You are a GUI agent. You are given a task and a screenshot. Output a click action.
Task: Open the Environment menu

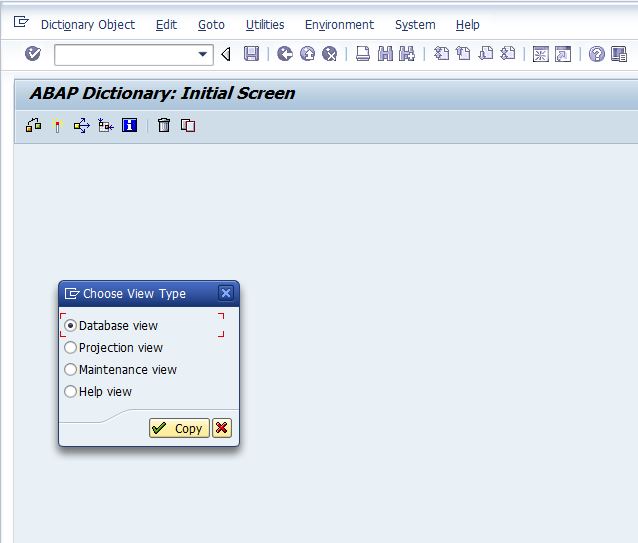339,25
